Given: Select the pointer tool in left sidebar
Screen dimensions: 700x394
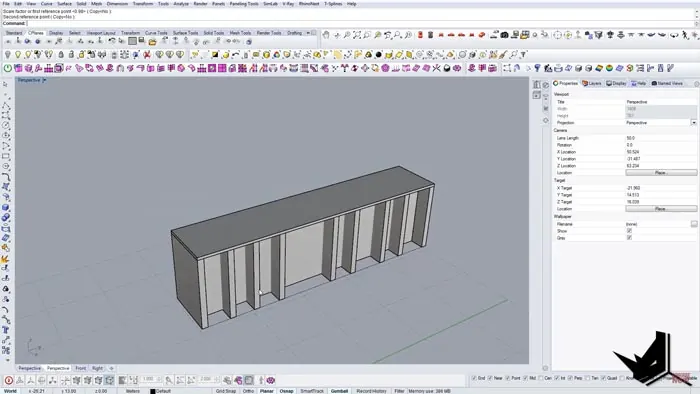Looking at the screenshot, I should 5,84.
